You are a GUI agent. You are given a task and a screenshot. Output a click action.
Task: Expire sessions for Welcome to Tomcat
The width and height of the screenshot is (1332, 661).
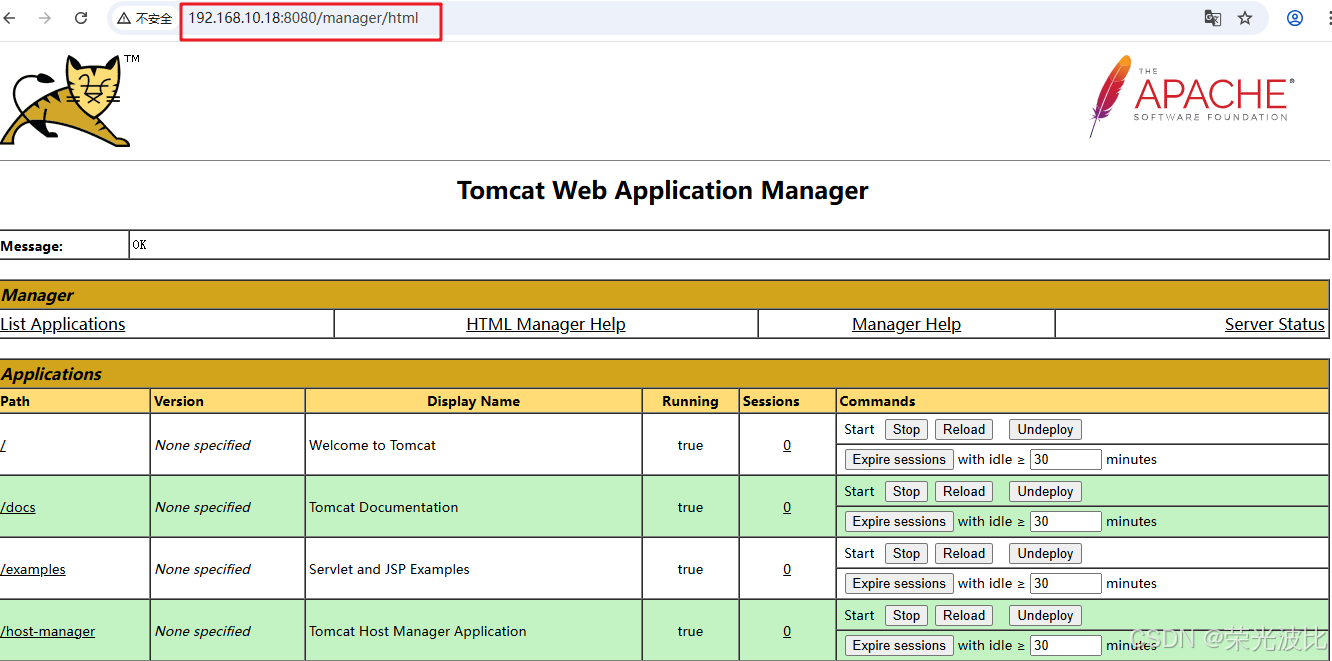tap(899, 459)
